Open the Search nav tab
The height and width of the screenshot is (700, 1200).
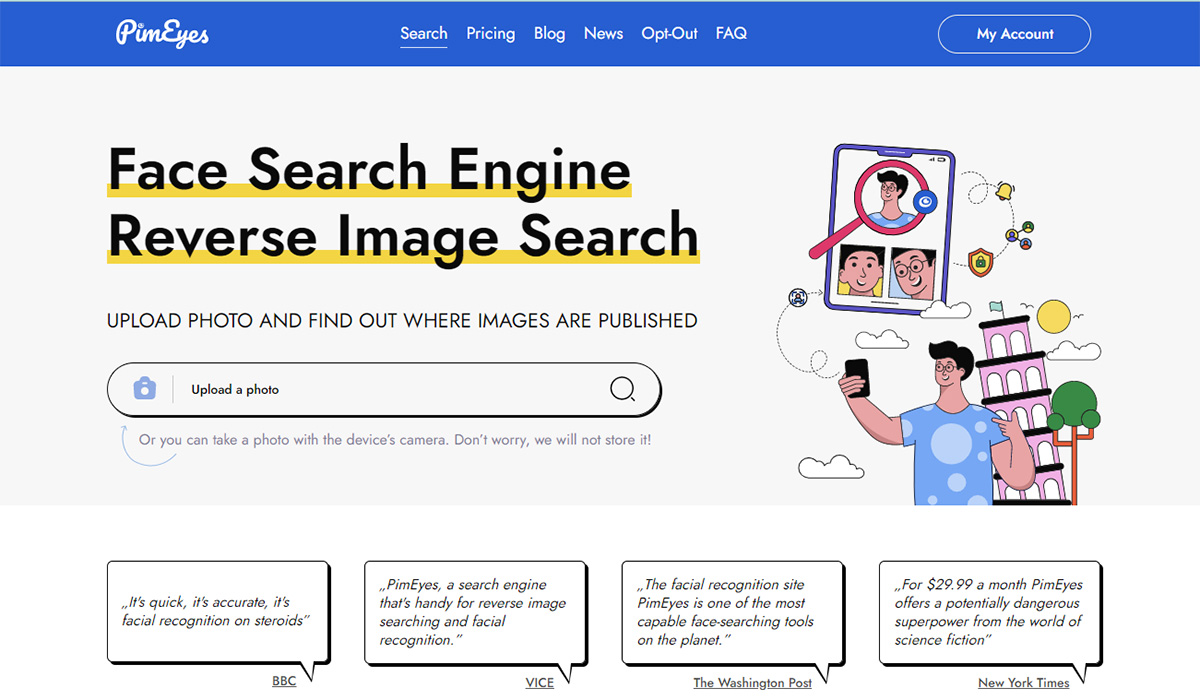pyautogui.click(x=424, y=33)
